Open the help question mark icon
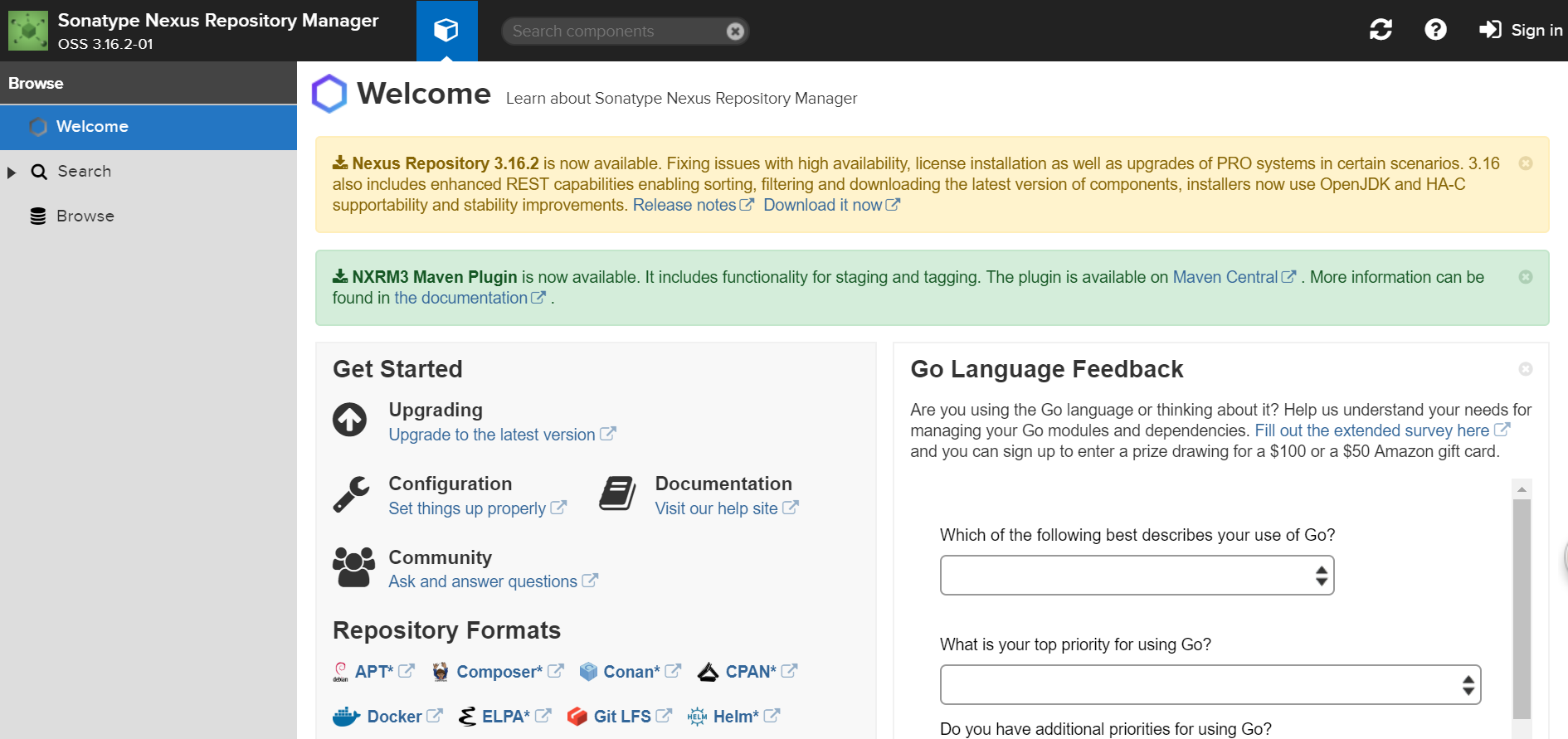 [1435, 30]
